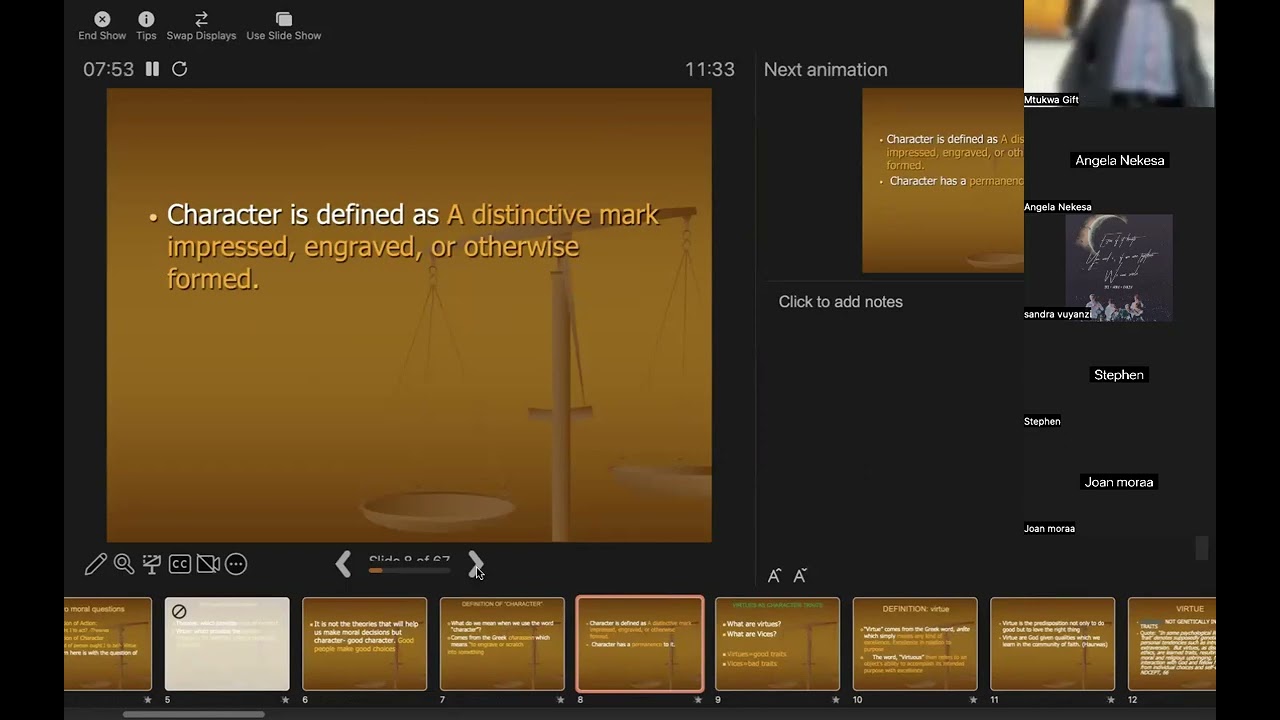Select slide 6 thumbnail
1280x720 pixels.
[x=365, y=644]
